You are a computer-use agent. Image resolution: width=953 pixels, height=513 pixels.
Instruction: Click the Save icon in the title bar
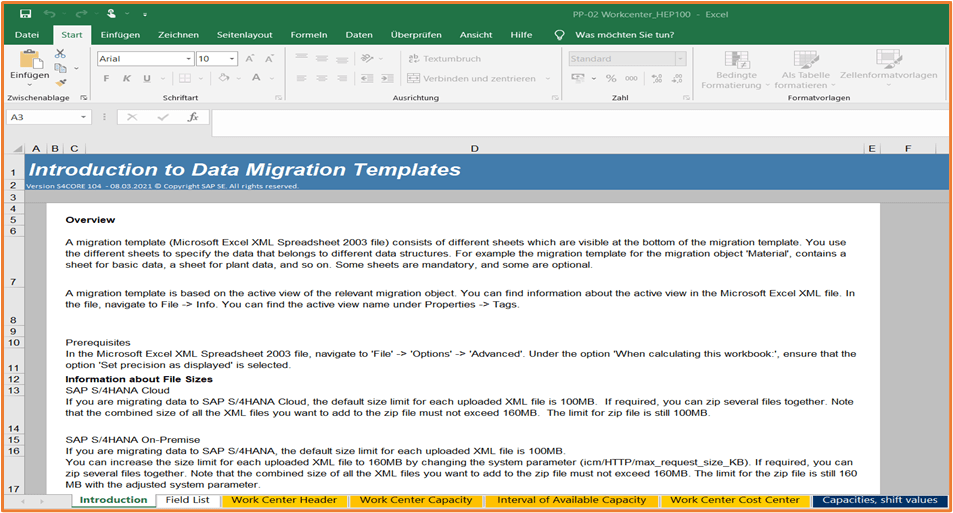[25, 14]
